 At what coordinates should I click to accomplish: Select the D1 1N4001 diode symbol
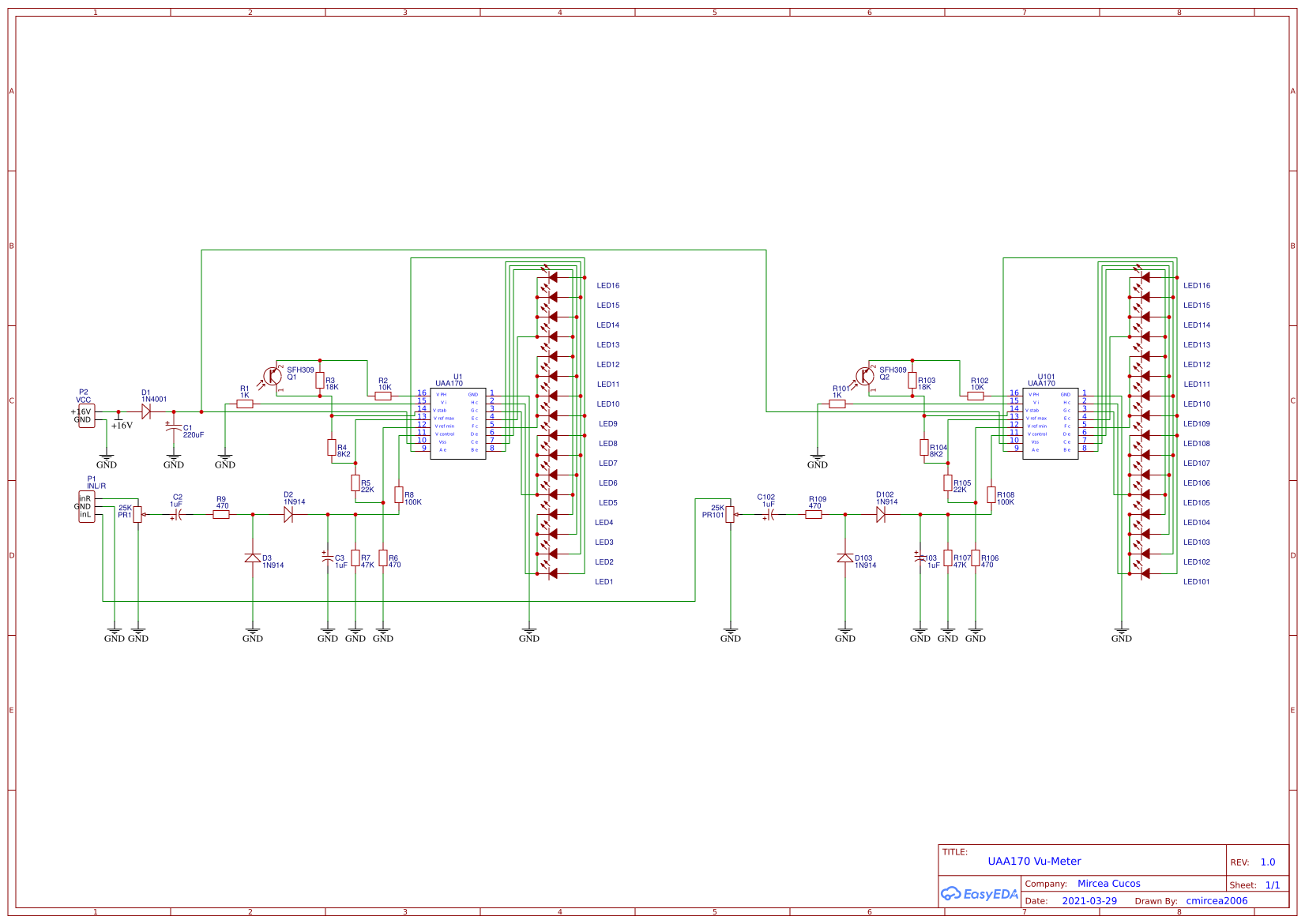tap(148, 411)
